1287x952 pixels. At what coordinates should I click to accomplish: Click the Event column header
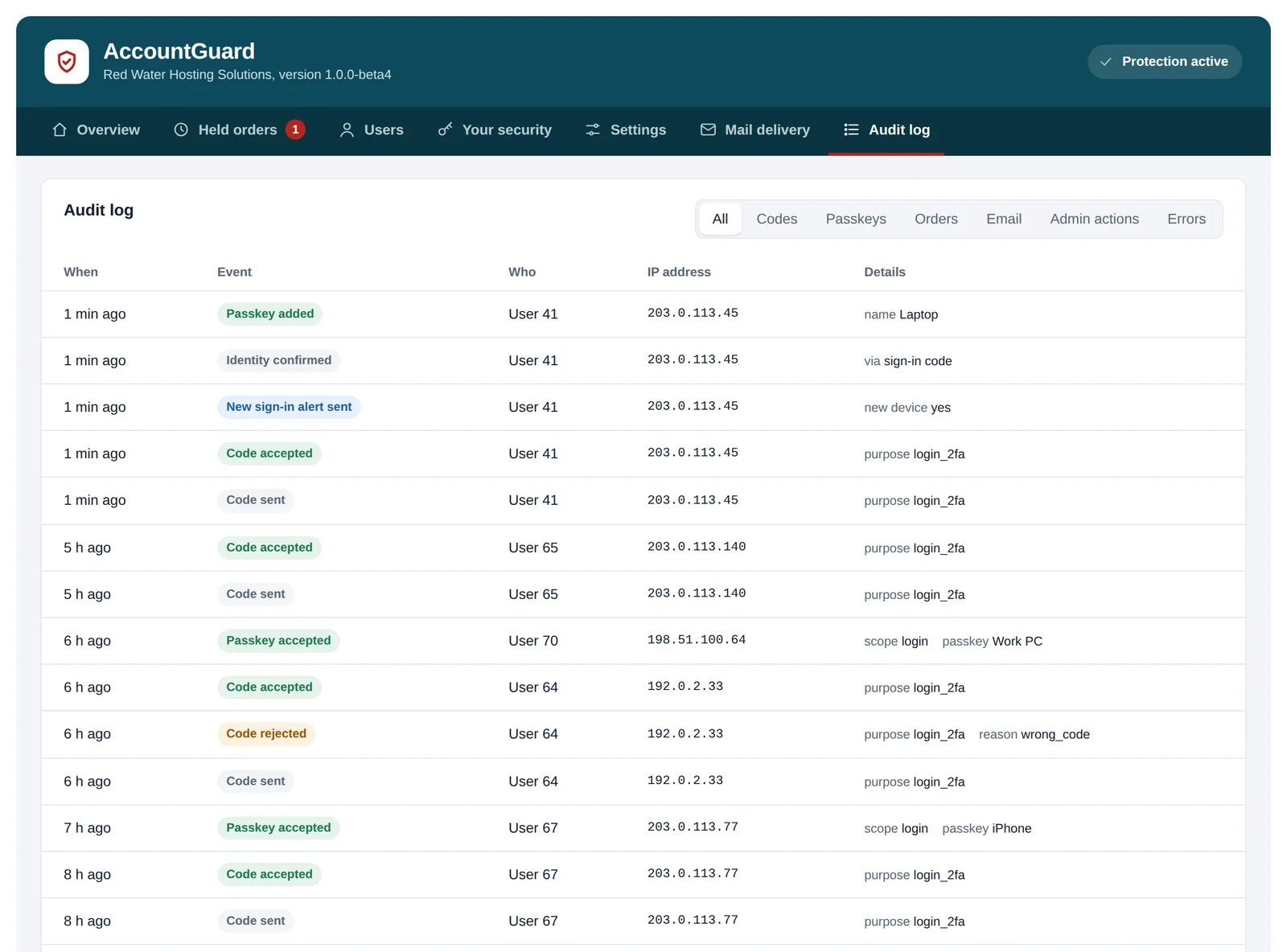pos(234,272)
